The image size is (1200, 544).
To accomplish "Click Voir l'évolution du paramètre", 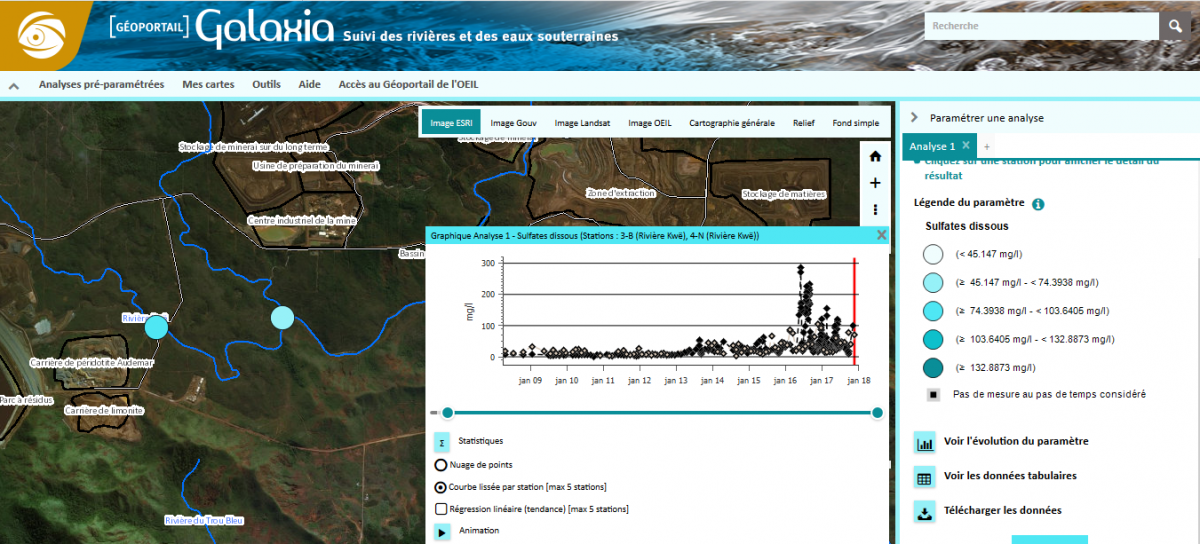I will (1015, 441).
